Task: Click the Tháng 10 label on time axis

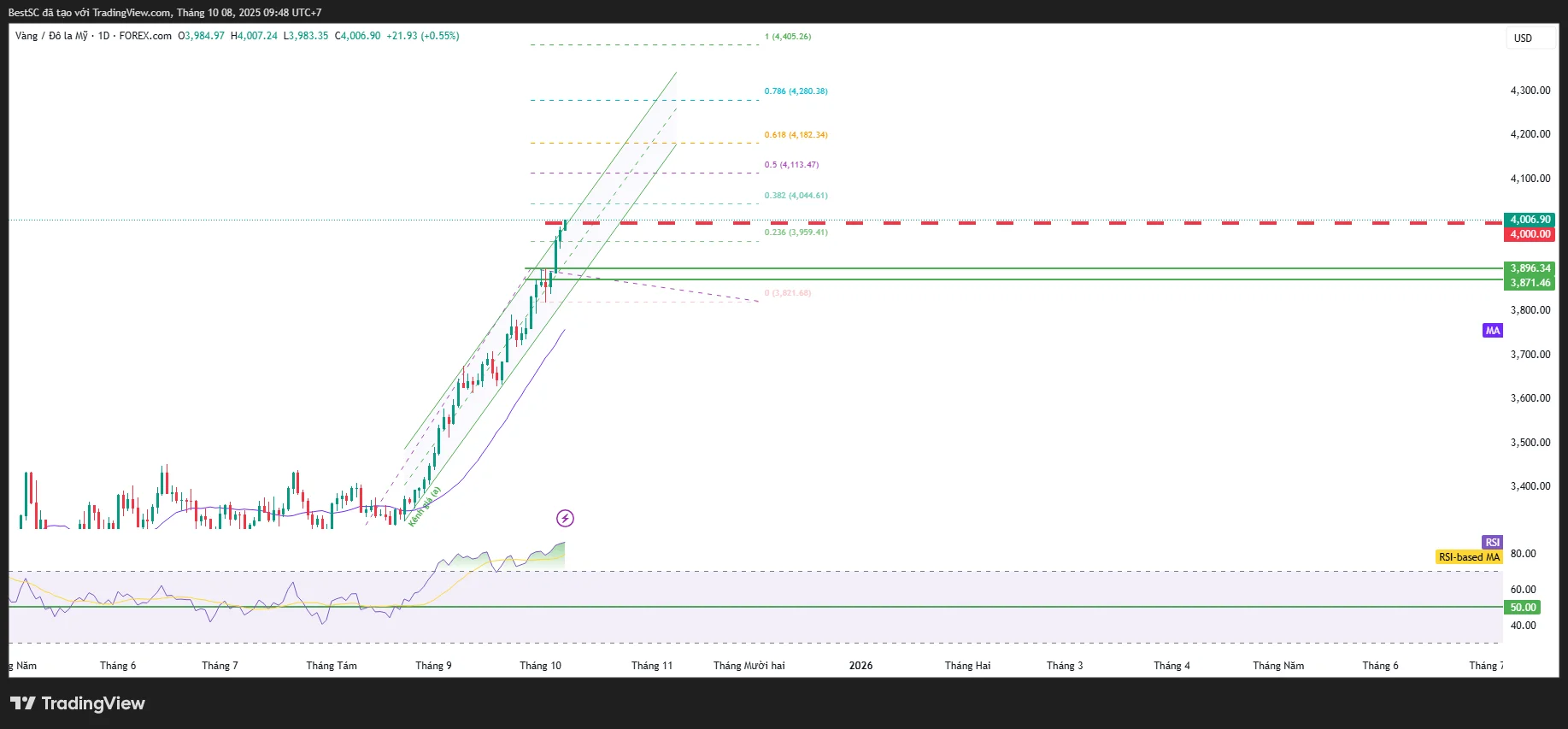Action: point(540,666)
